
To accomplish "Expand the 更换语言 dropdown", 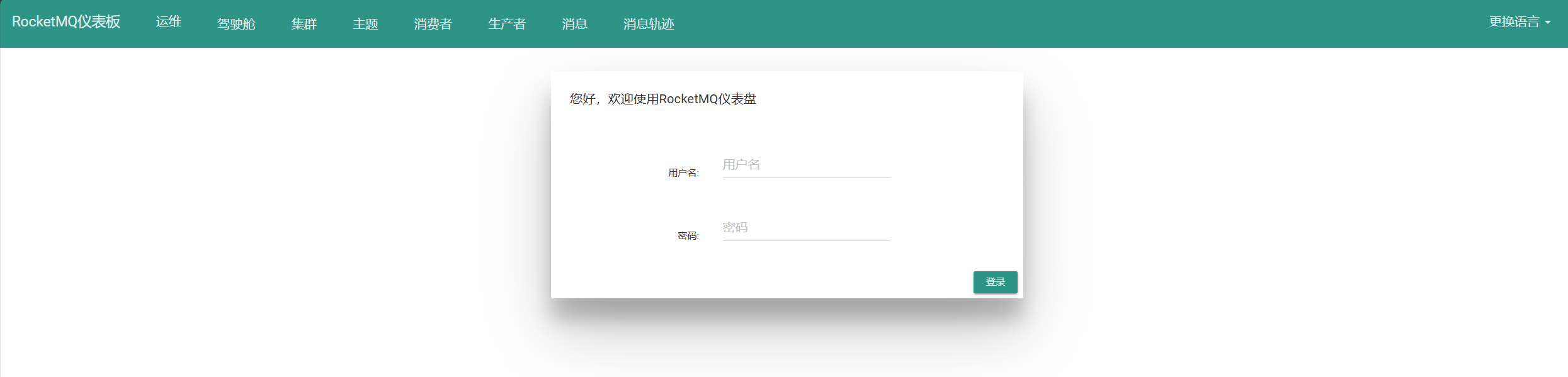I will click(x=1520, y=22).
